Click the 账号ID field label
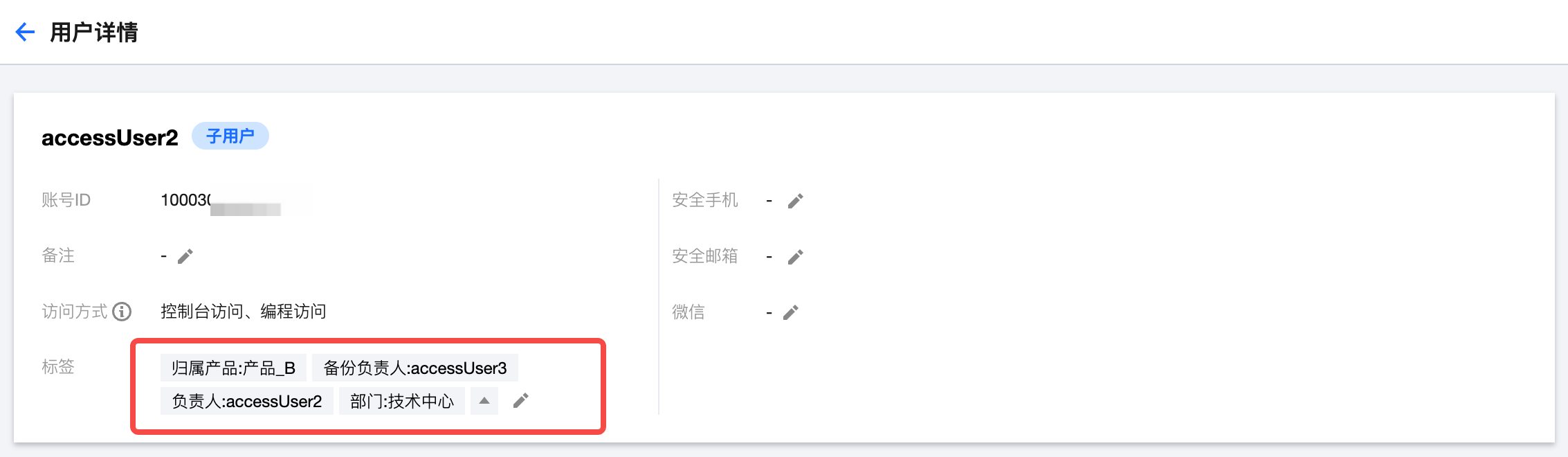 (x=66, y=200)
